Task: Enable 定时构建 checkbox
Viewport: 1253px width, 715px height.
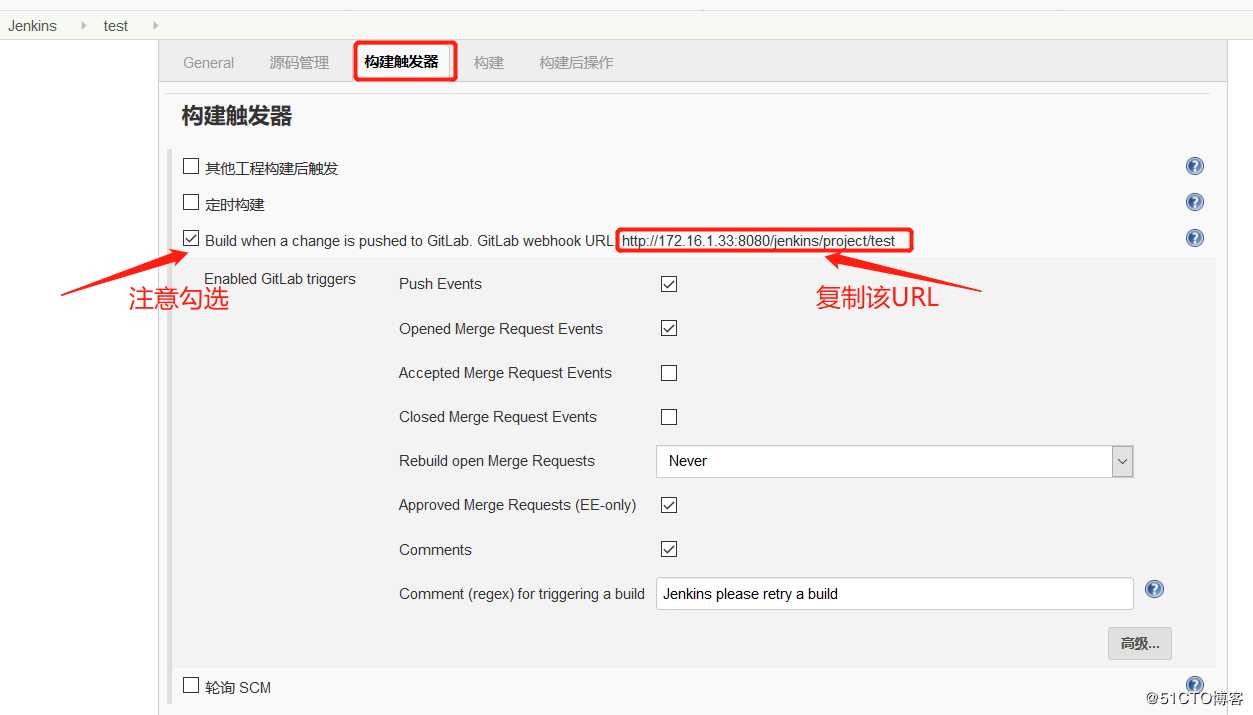Action: coord(191,203)
